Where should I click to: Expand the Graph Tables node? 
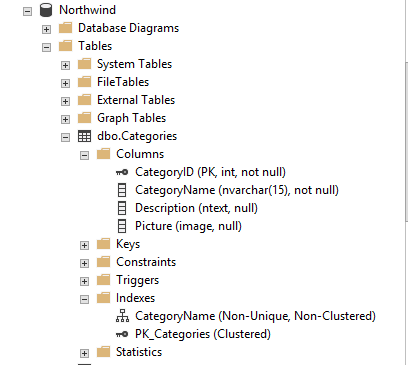click(x=65, y=119)
